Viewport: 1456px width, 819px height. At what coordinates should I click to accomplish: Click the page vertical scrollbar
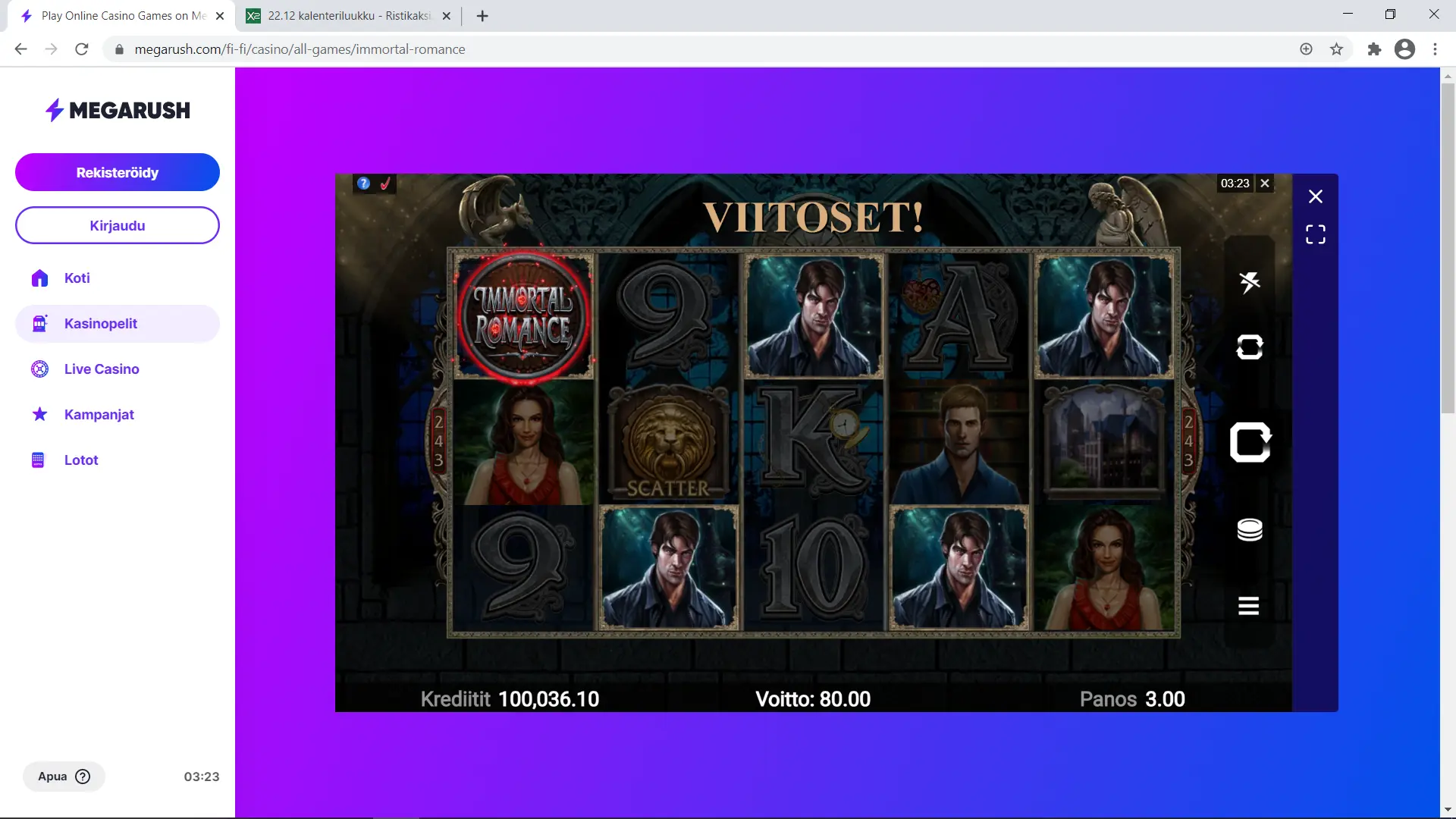click(1448, 250)
